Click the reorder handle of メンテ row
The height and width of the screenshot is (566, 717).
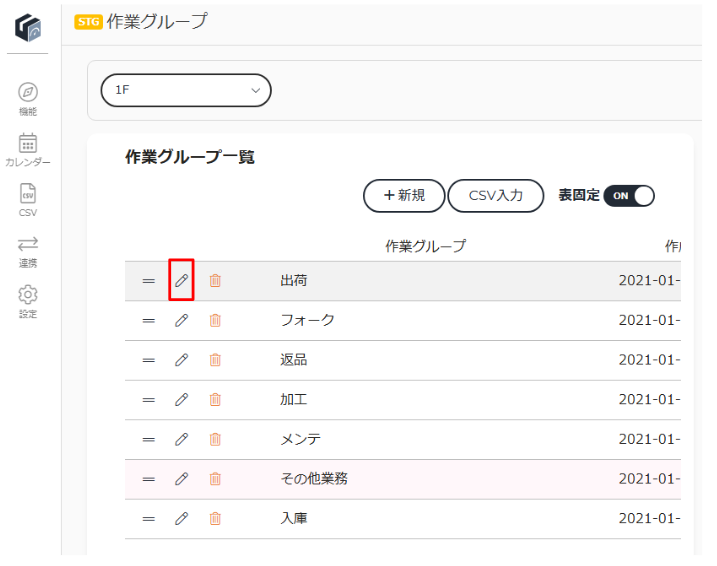coord(149,440)
